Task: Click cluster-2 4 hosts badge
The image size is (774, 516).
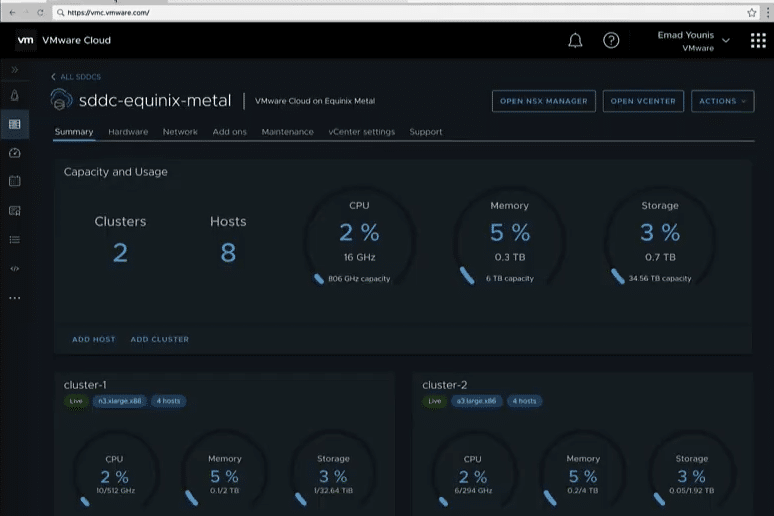Action: click(524, 401)
